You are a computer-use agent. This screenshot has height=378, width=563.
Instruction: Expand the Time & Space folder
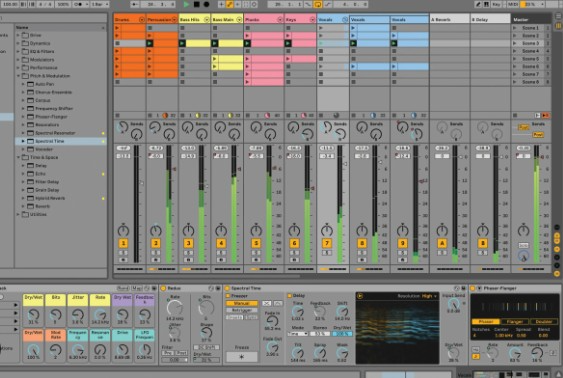pos(18,157)
